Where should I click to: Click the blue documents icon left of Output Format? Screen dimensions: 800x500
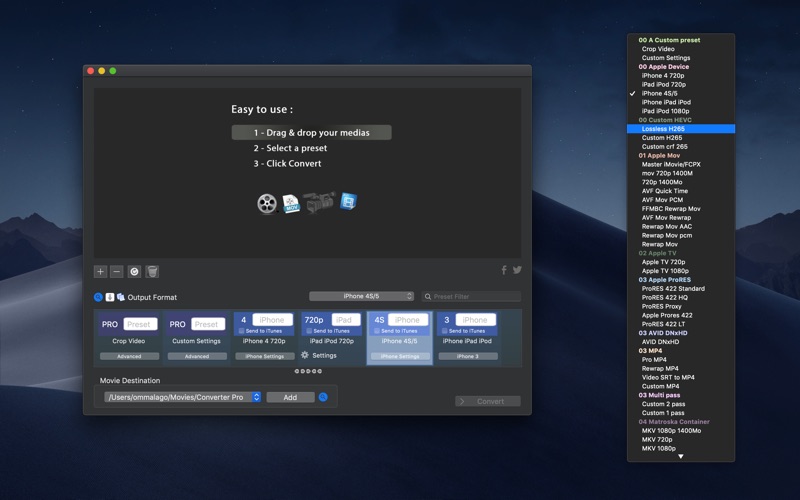click(121, 297)
